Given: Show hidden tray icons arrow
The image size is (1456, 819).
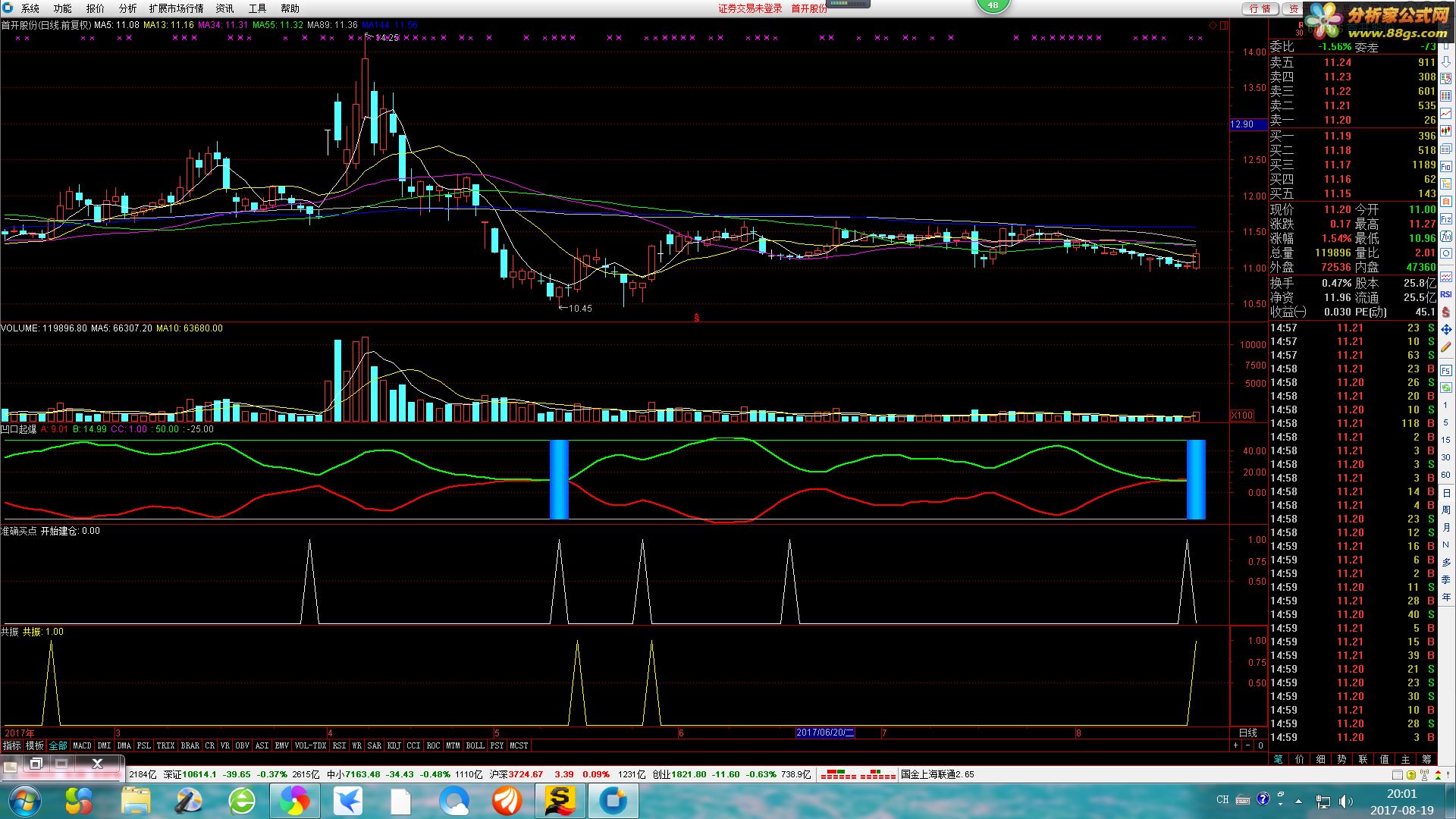Looking at the screenshot, I should click(x=1298, y=801).
